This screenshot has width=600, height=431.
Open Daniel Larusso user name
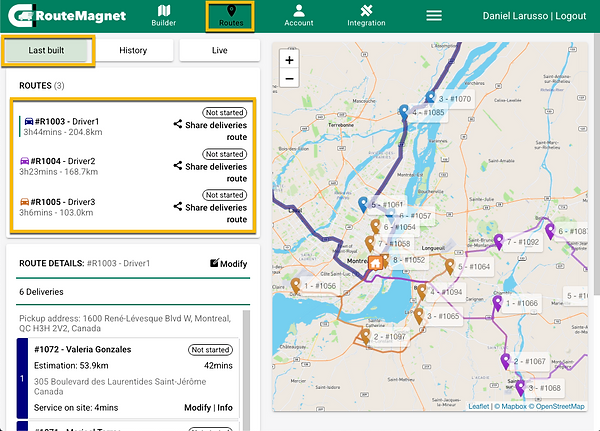[515, 16]
